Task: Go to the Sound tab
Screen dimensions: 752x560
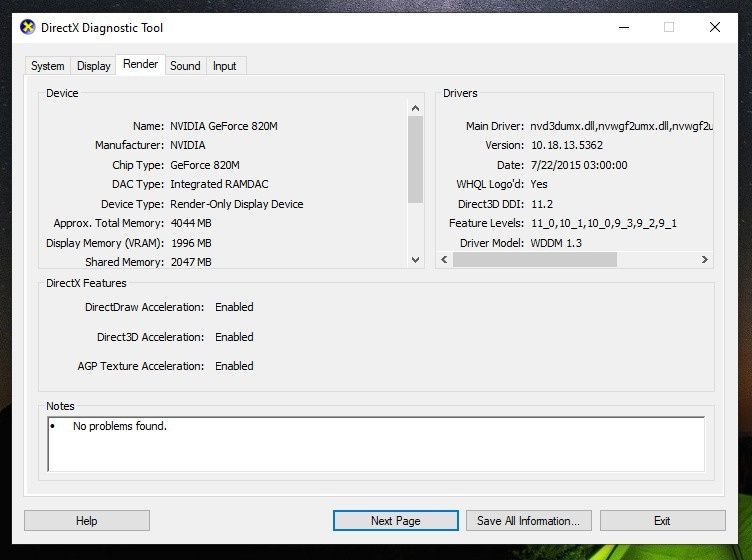Action: 185,66
